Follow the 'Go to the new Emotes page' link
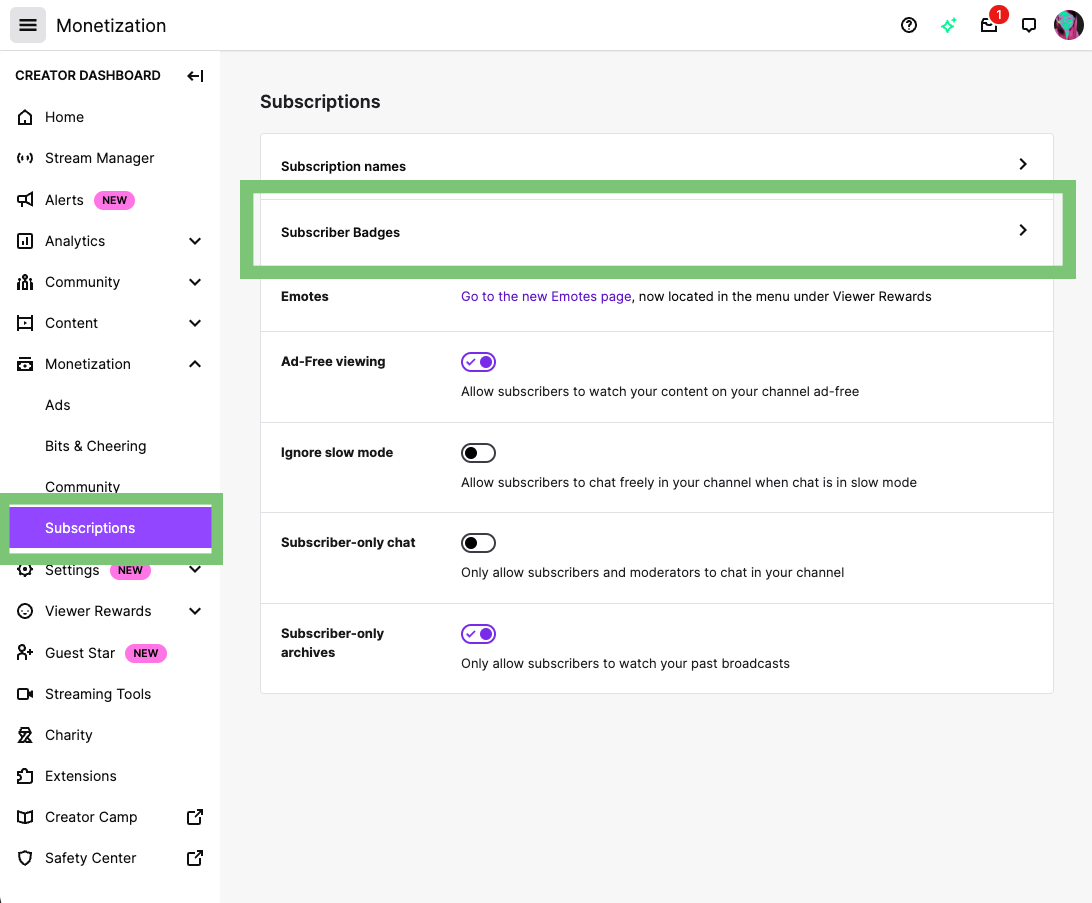 546,297
